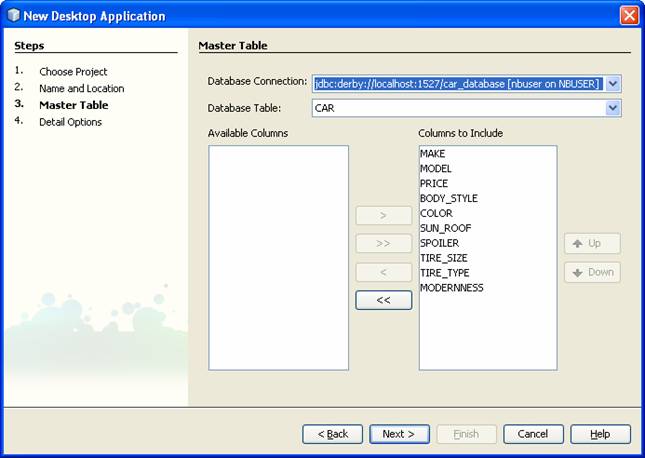
Task: Click the NetBeans cube icon in title bar
Action: coord(13,15)
